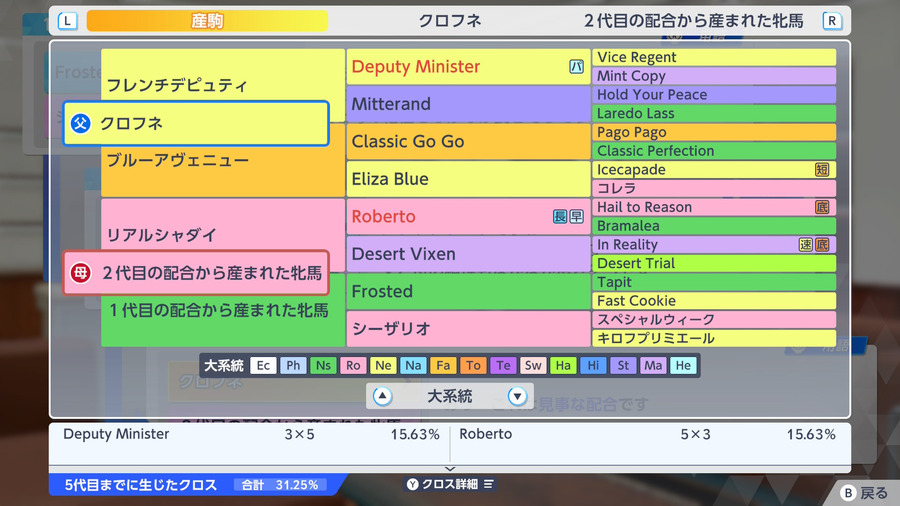Click the Desert Vixen cell
900x506 pixels.
(x=468, y=254)
